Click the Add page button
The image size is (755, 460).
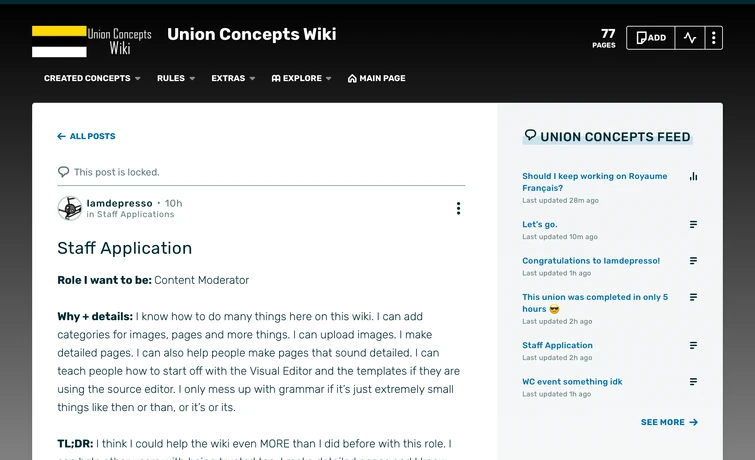pyautogui.click(x=650, y=38)
